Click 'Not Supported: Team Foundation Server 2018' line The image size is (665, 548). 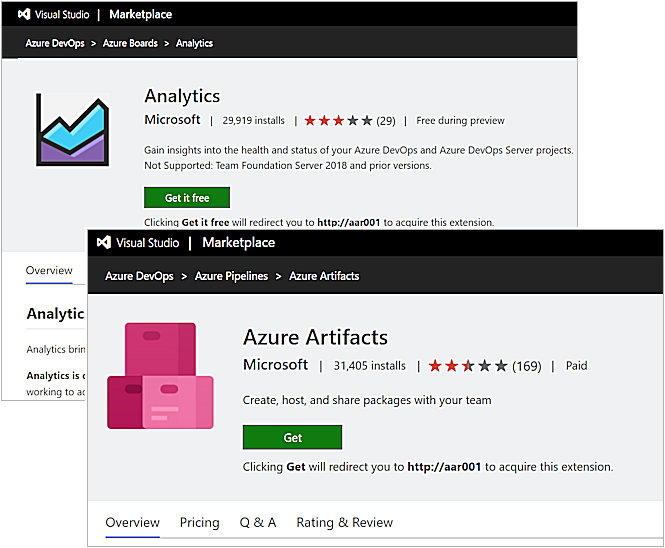pyautogui.click(x=288, y=165)
